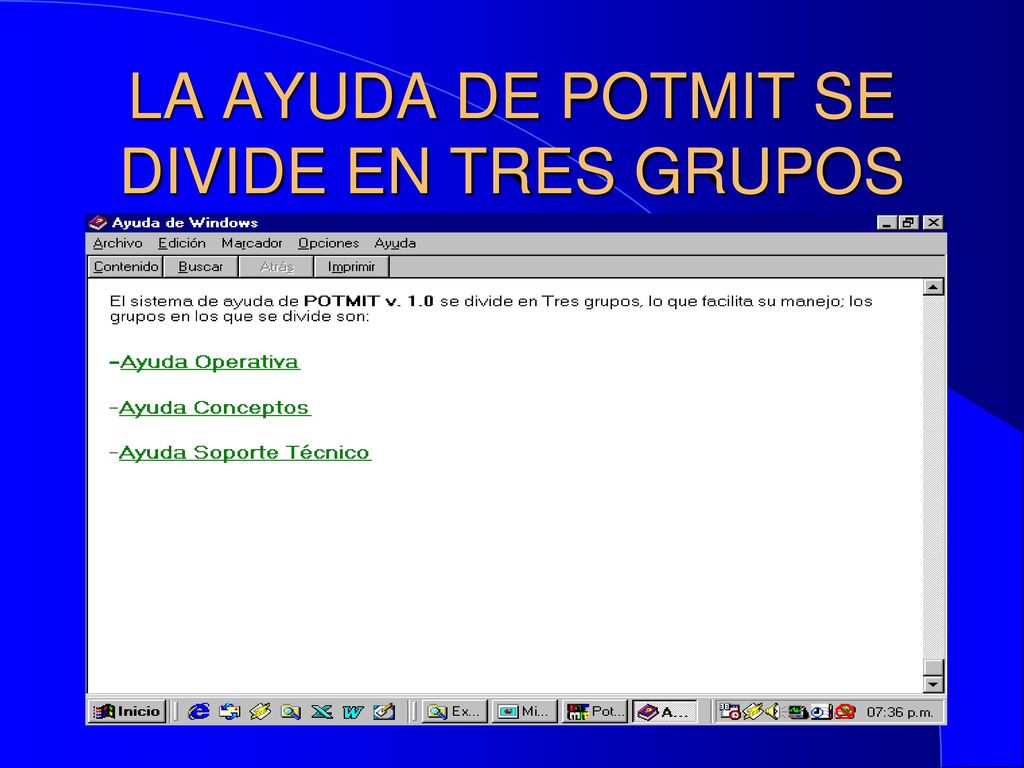Image resolution: width=1024 pixels, height=768 pixels.
Task: Launch Internet Explorer from quick launch
Action: [199, 711]
